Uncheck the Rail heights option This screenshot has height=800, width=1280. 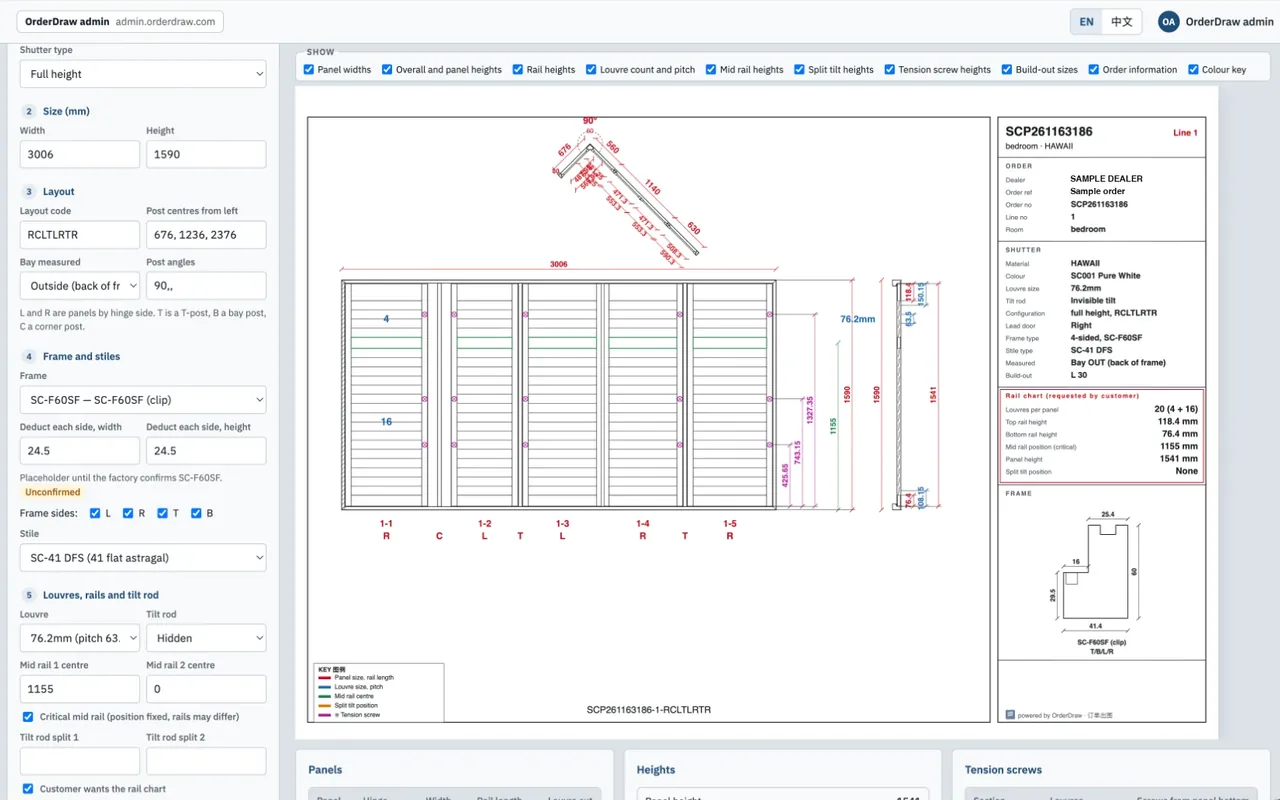[x=518, y=70]
